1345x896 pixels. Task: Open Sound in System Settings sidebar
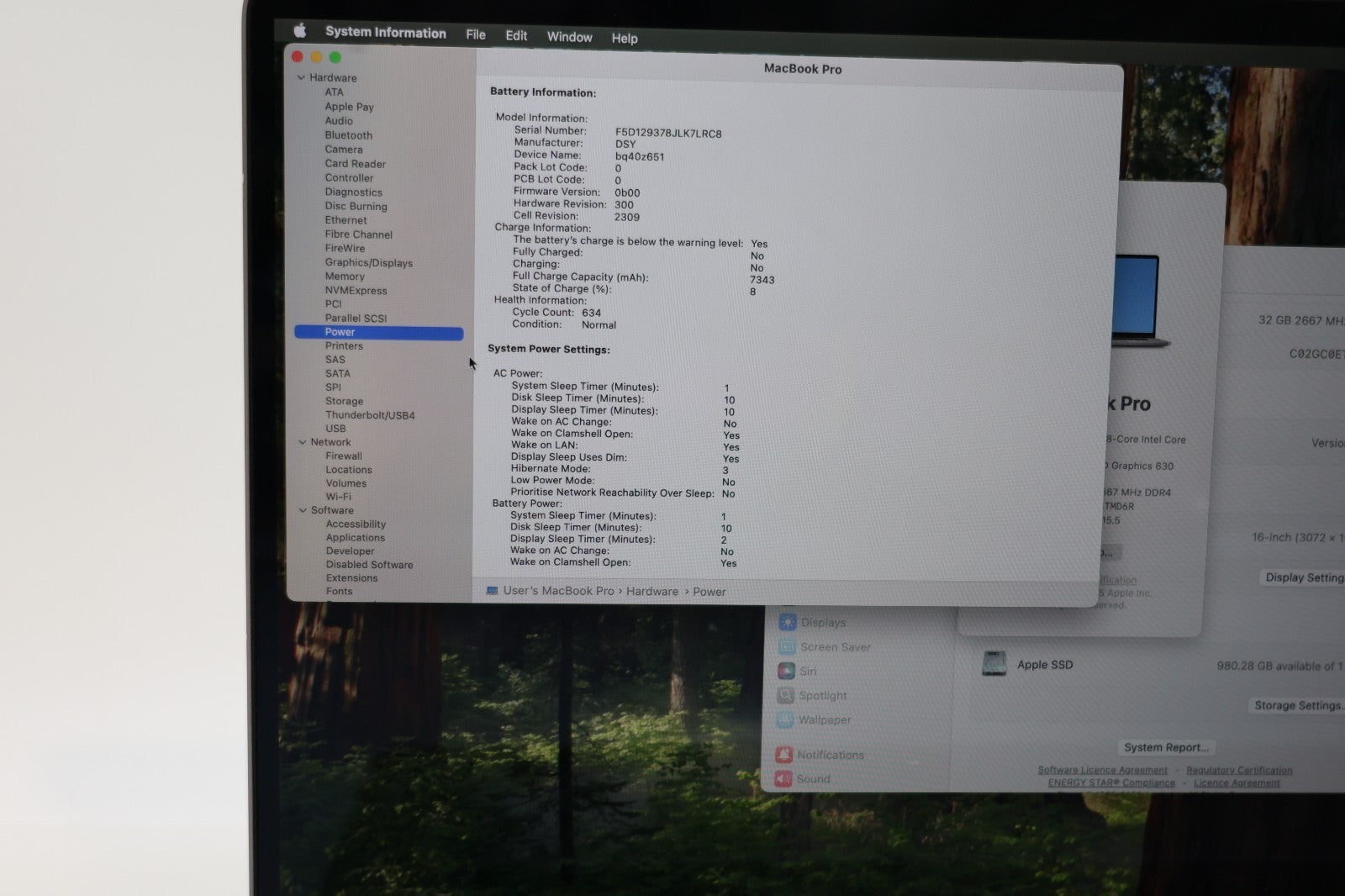803,779
